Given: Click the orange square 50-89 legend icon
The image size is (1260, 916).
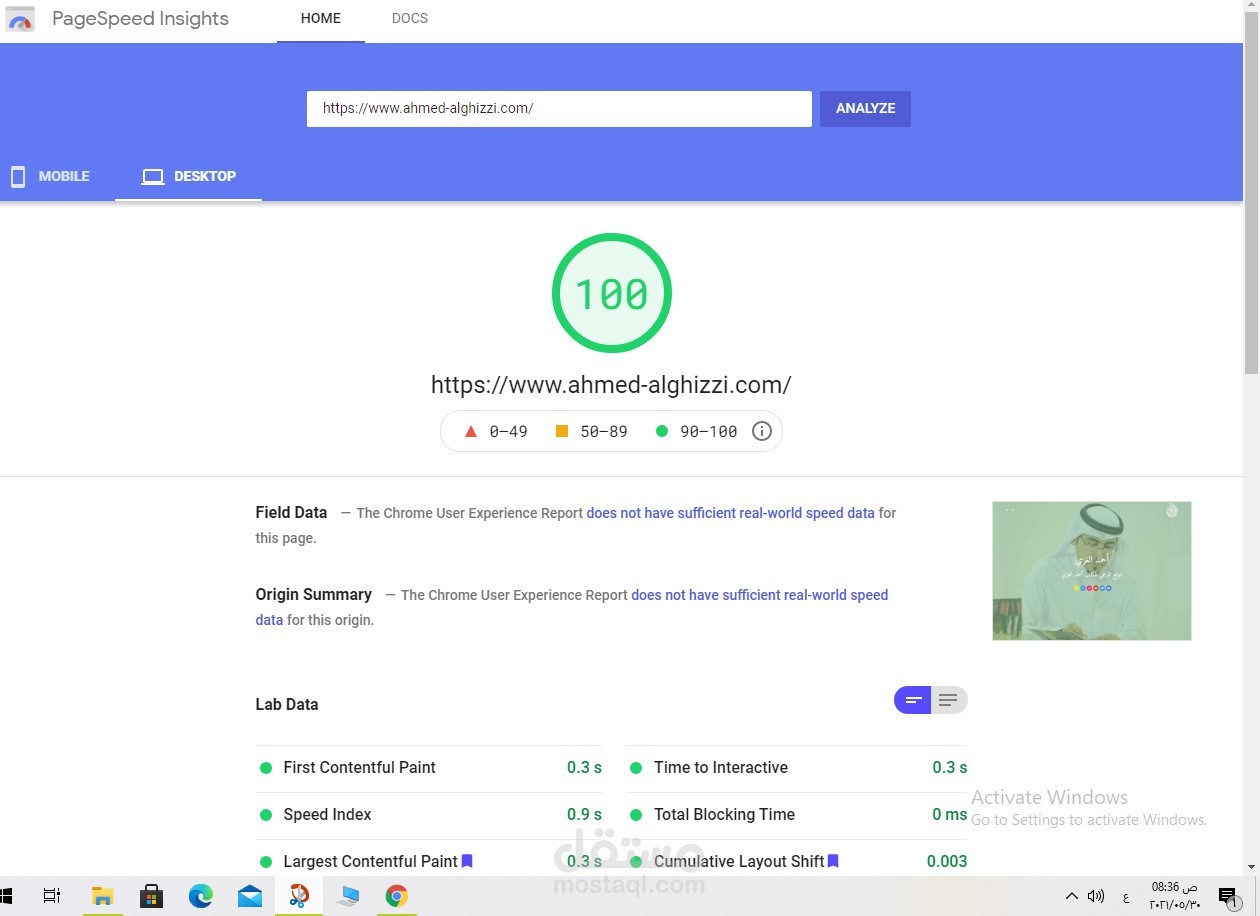Looking at the screenshot, I should click(562, 431).
